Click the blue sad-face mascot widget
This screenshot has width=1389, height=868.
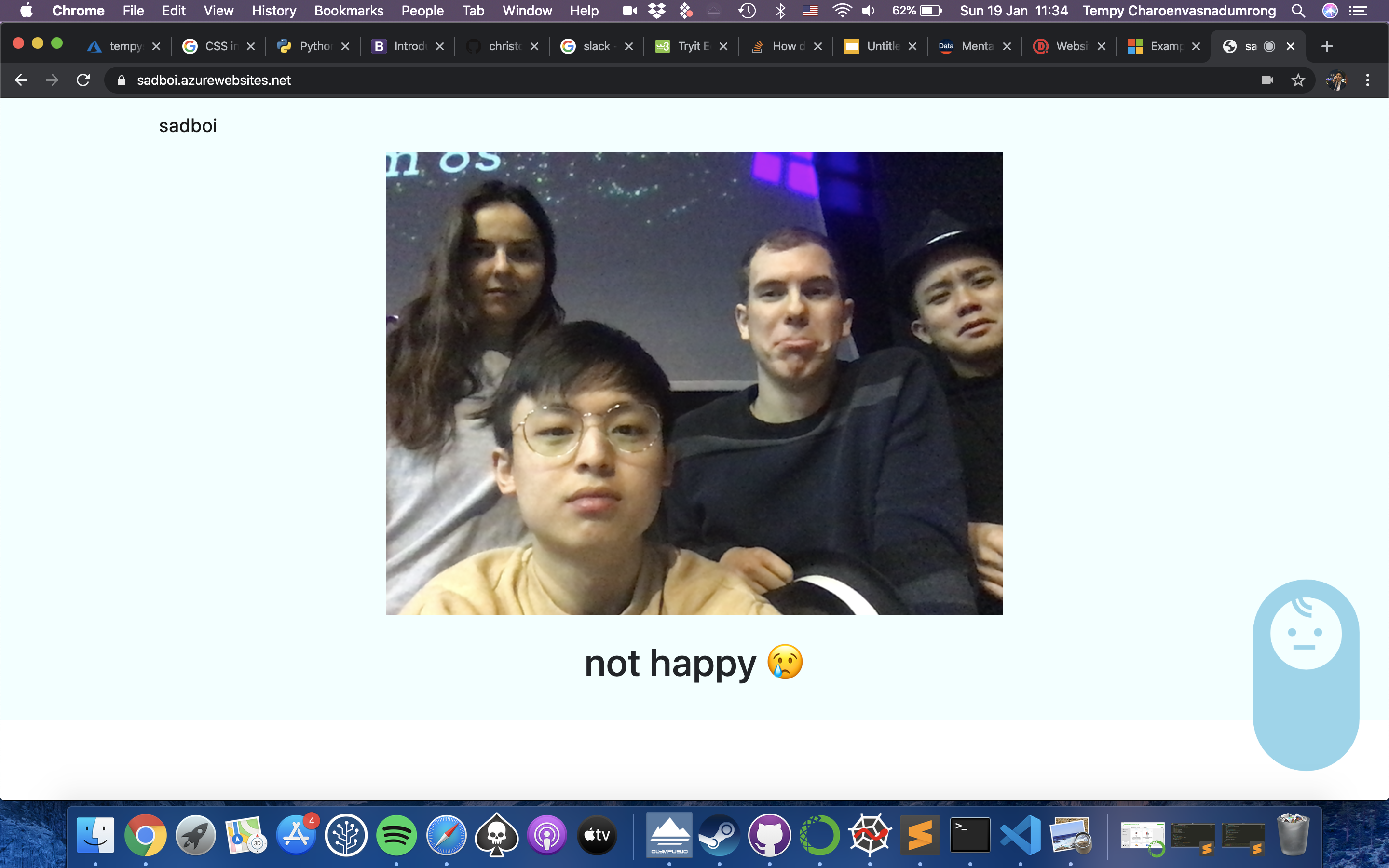point(1306,674)
